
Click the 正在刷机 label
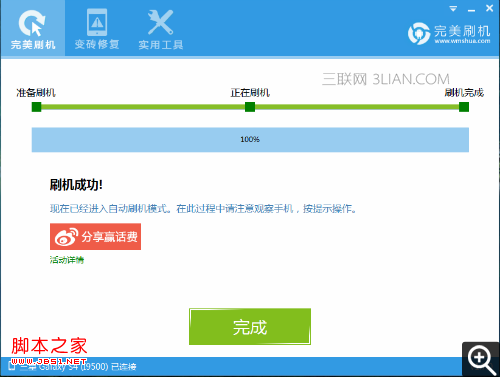(x=250, y=93)
